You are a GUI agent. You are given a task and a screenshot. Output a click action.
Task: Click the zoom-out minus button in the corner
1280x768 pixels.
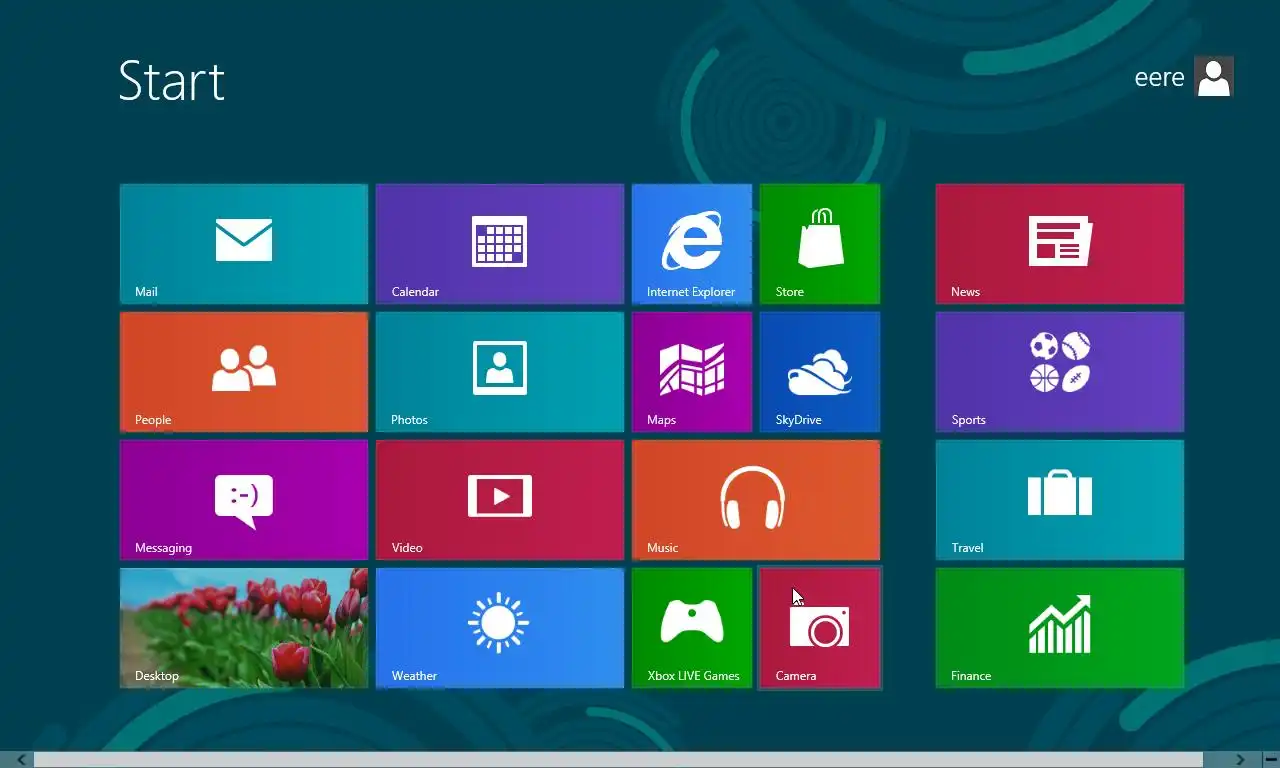[1270, 760]
